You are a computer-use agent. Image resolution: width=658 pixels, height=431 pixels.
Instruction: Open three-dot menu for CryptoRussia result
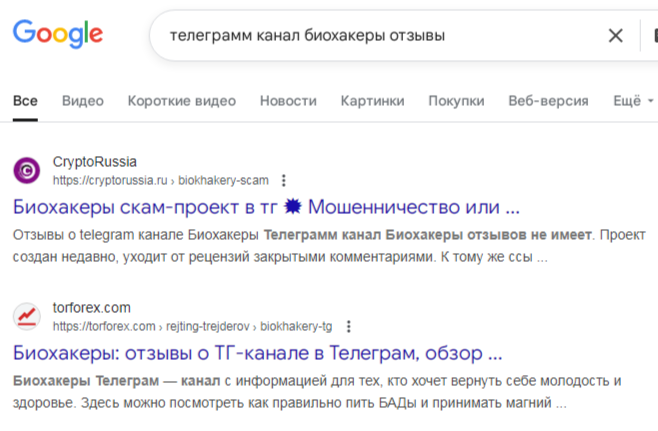(284, 180)
